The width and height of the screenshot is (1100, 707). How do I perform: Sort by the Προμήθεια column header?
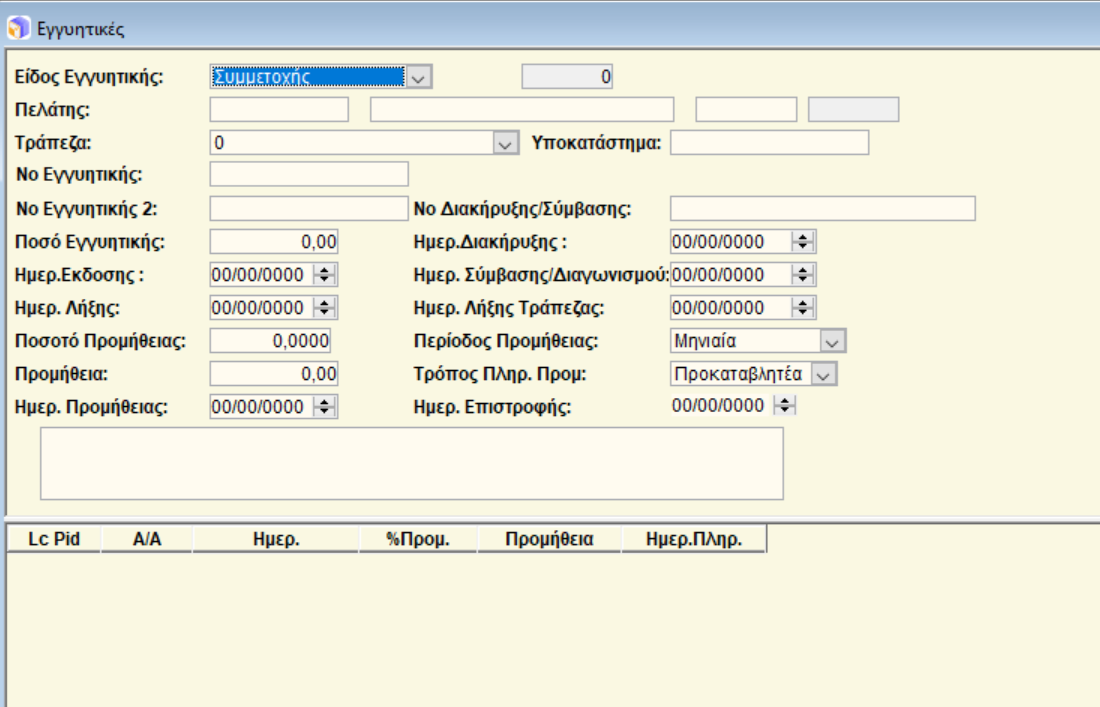[549, 540]
